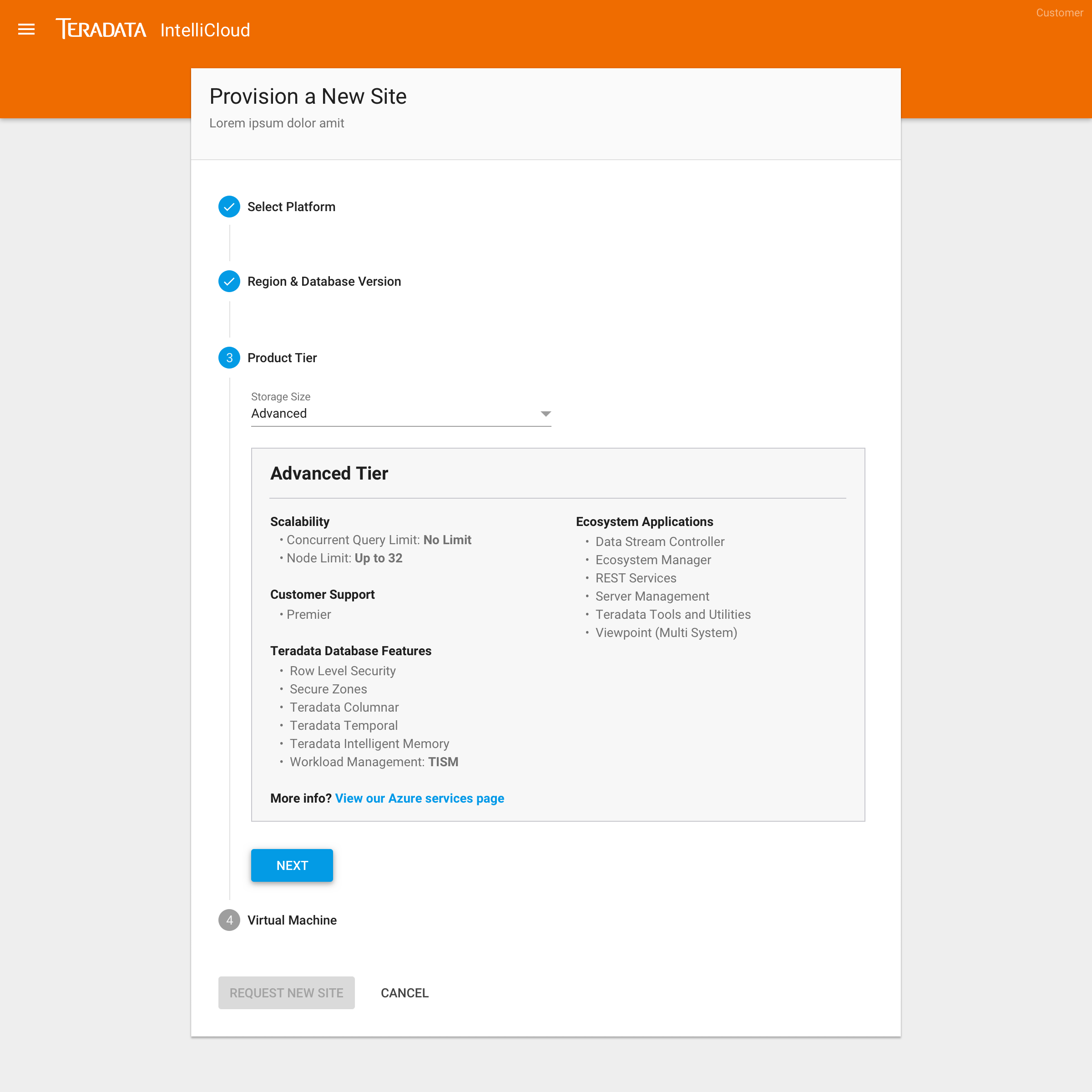Select the Product Tier step label
1092x1092 pixels.
(282, 358)
